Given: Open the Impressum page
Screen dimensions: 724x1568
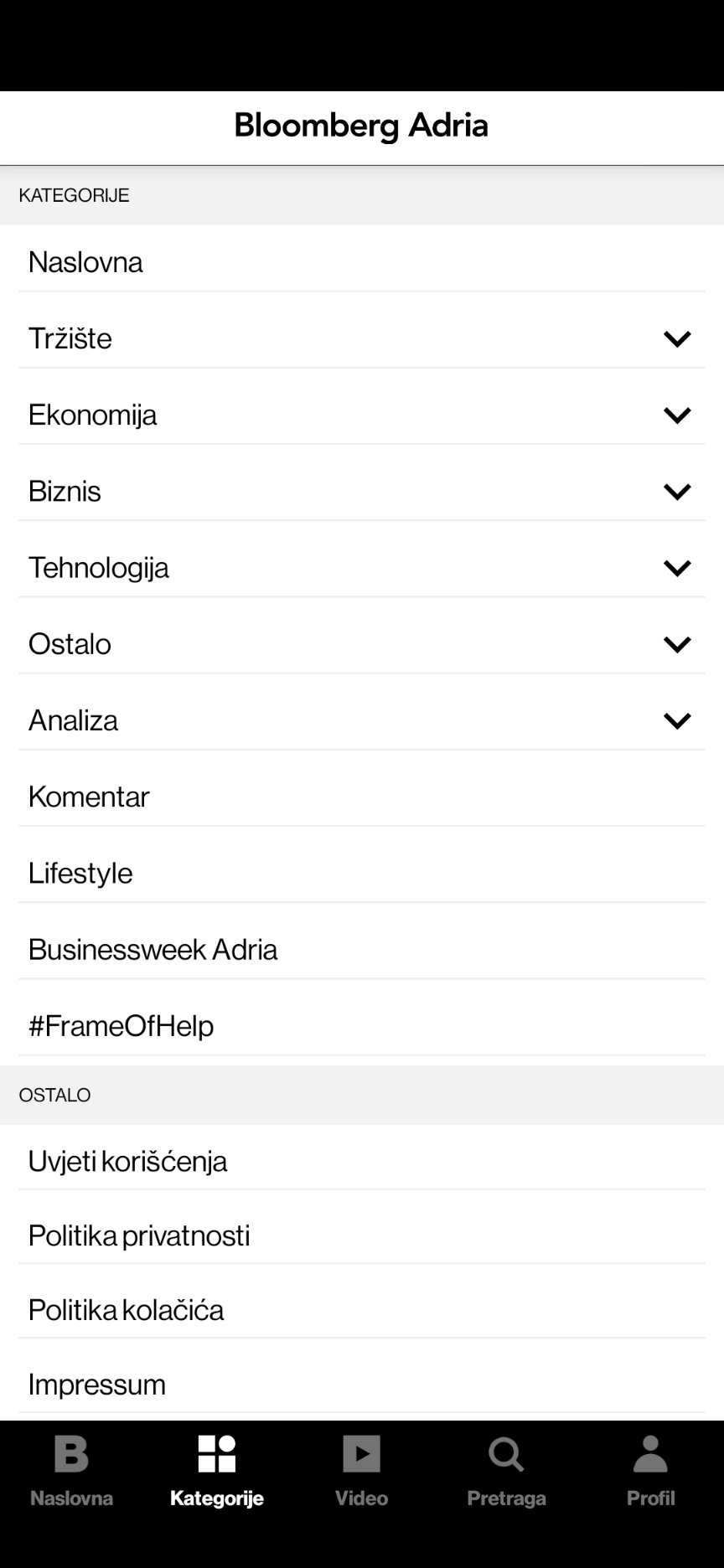Looking at the screenshot, I should point(362,1385).
